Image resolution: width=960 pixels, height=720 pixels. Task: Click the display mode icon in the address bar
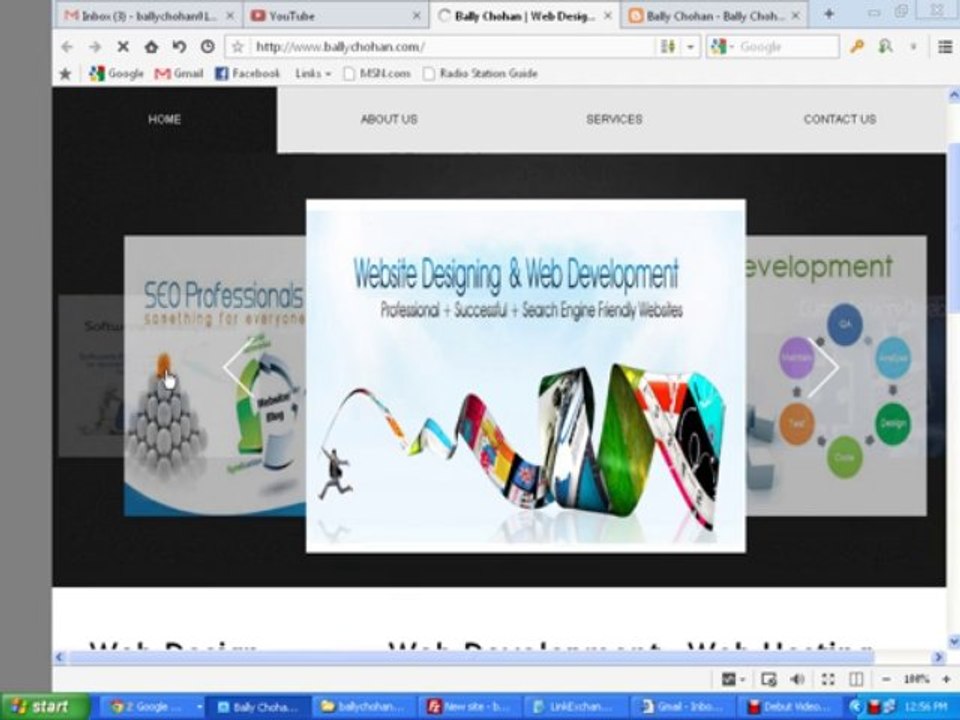(x=667, y=47)
